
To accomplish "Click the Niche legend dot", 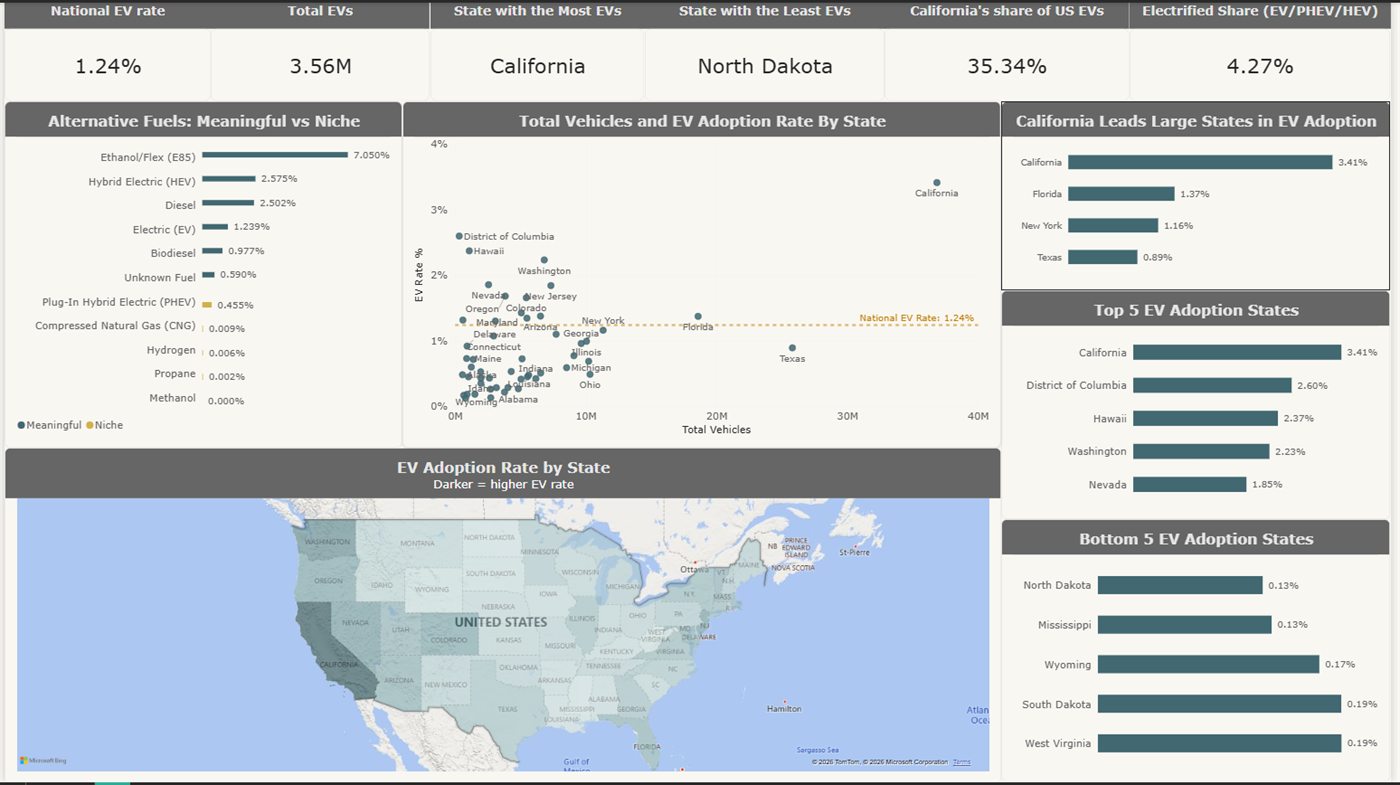I will pyautogui.click(x=90, y=425).
